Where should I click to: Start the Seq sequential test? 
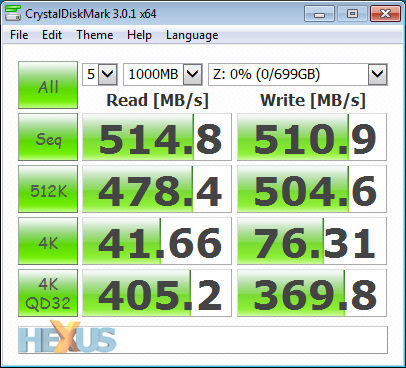pyautogui.click(x=48, y=137)
